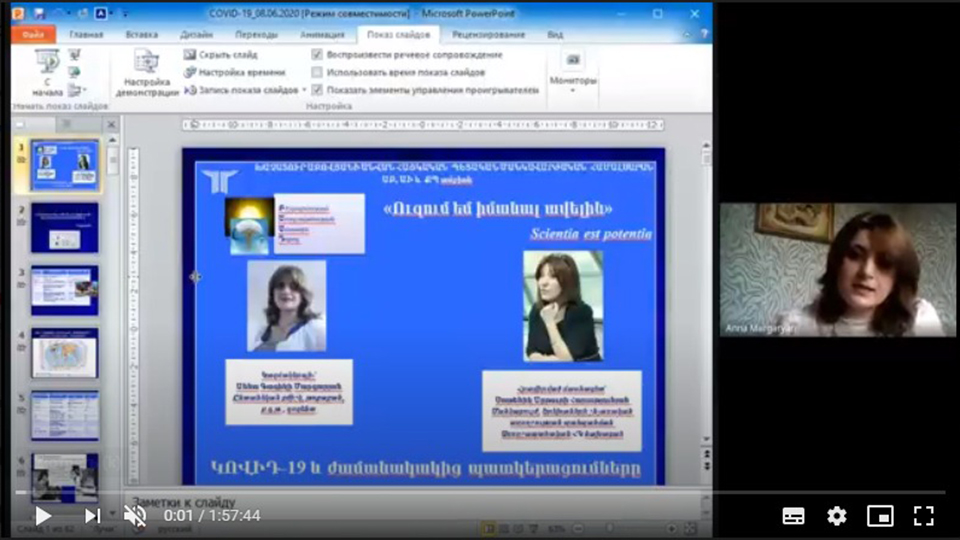Toggle Воспроизвести речевое сопровождение checkbox
Screen dimensions: 960x540
click(x=317, y=55)
